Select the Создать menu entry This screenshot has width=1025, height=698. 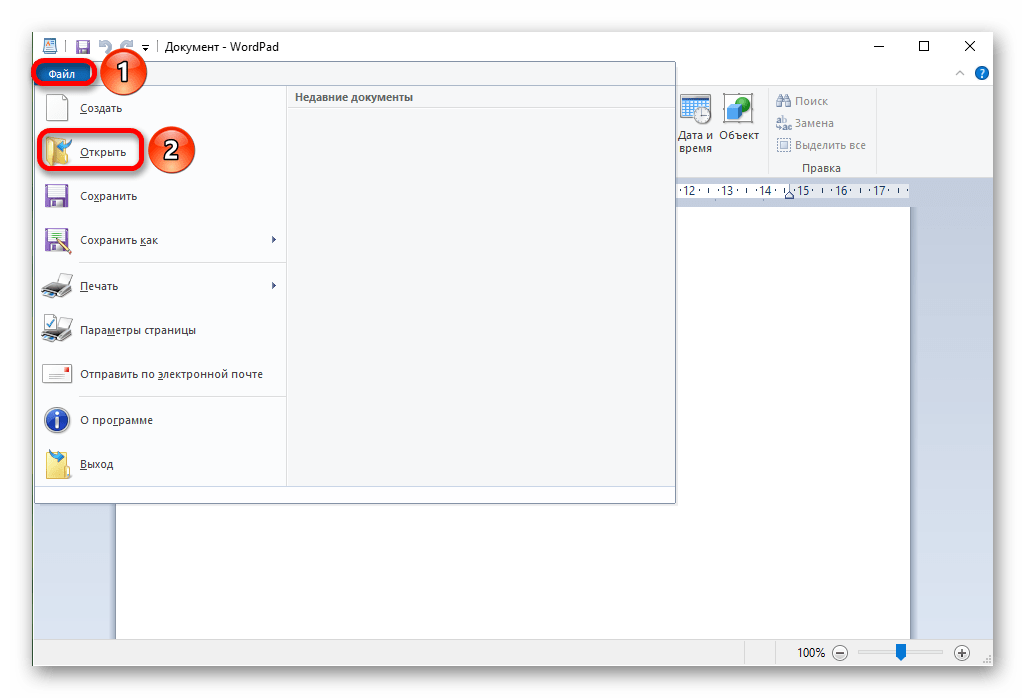(101, 108)
